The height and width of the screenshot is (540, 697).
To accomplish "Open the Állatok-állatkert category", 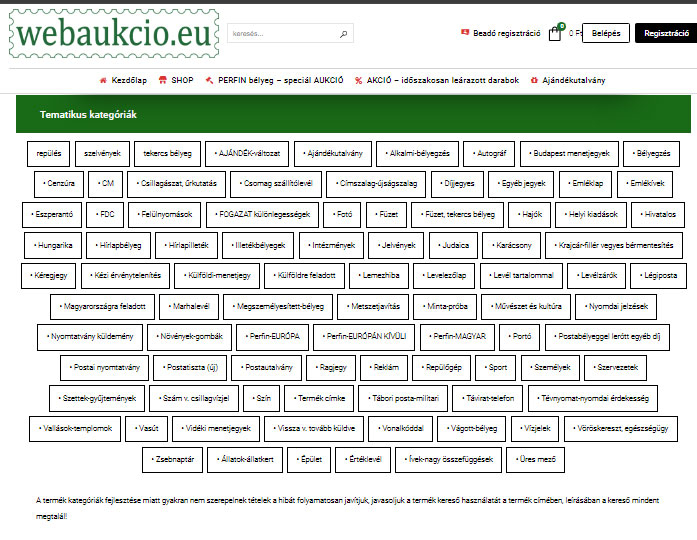I will coord(245,460).
